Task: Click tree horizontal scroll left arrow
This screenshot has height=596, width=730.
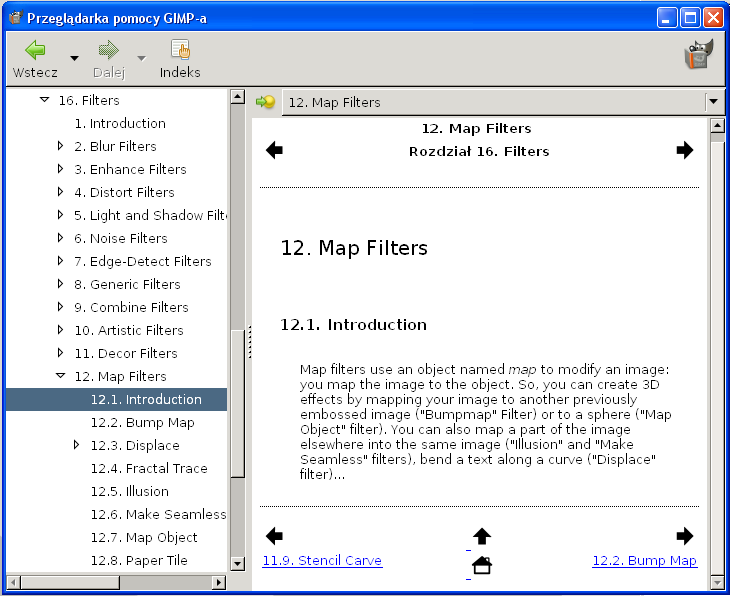Action: click(14, 582)
